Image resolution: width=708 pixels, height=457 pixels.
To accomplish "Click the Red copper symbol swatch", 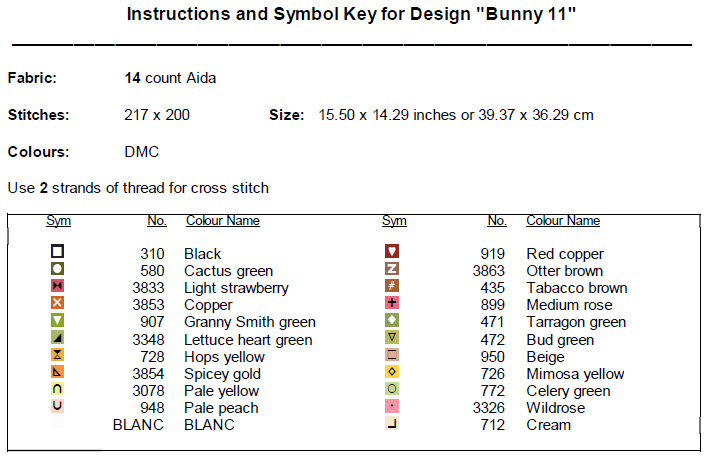I will point(392,253).
